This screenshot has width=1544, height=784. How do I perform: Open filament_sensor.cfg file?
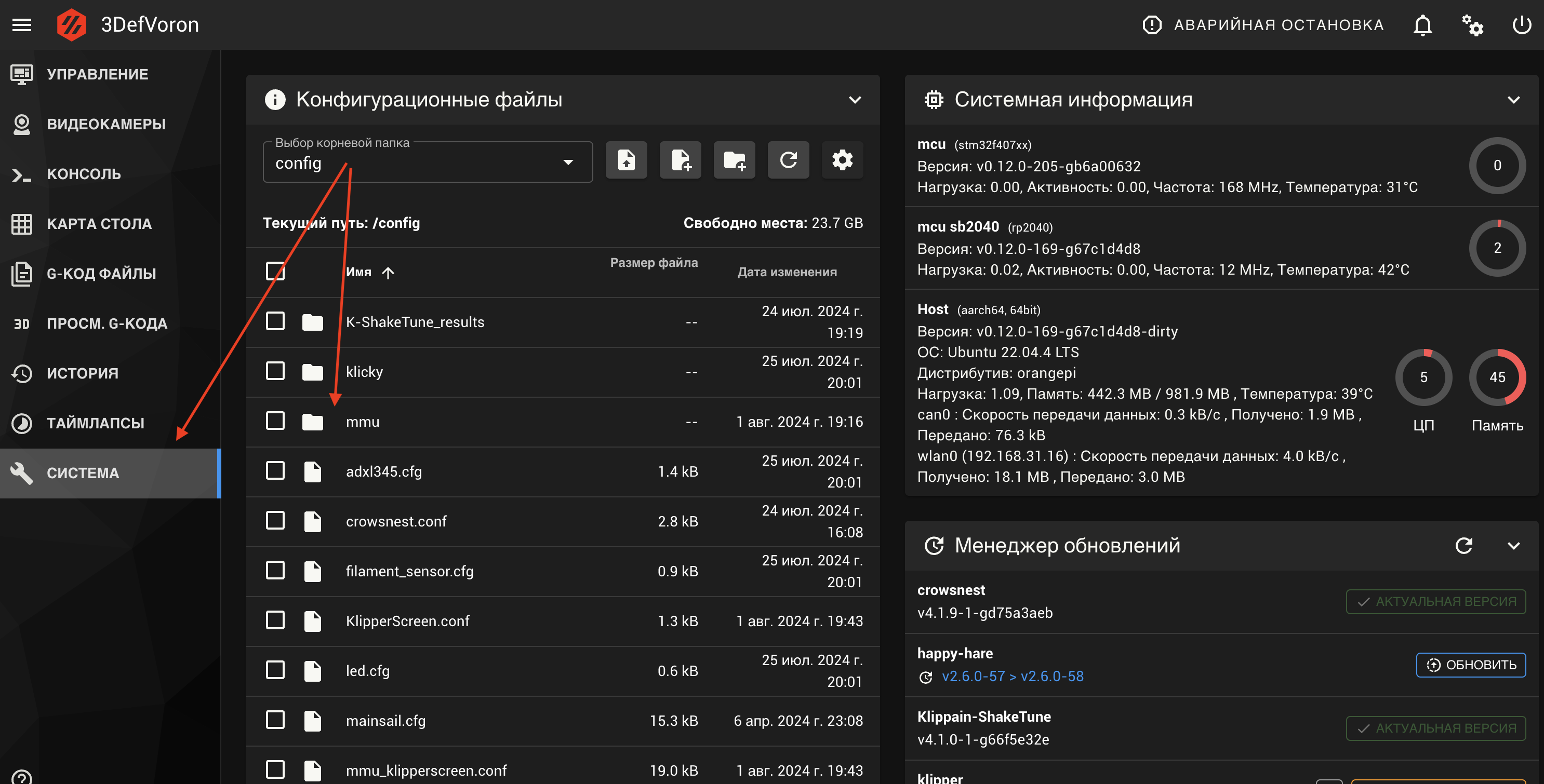coord(409,571)
